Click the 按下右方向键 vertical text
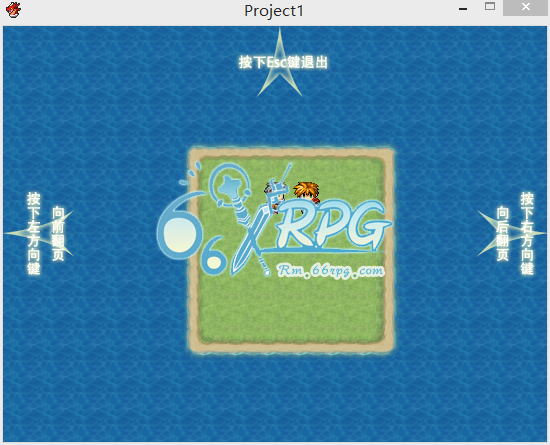 click(527, 233)
